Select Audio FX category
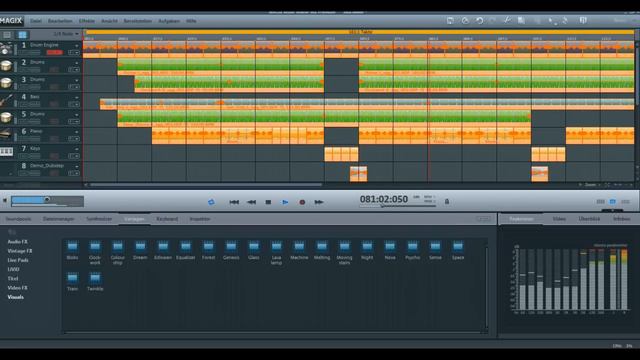The height and width of the screenshot is (360, 640). (x=18, y=242)
